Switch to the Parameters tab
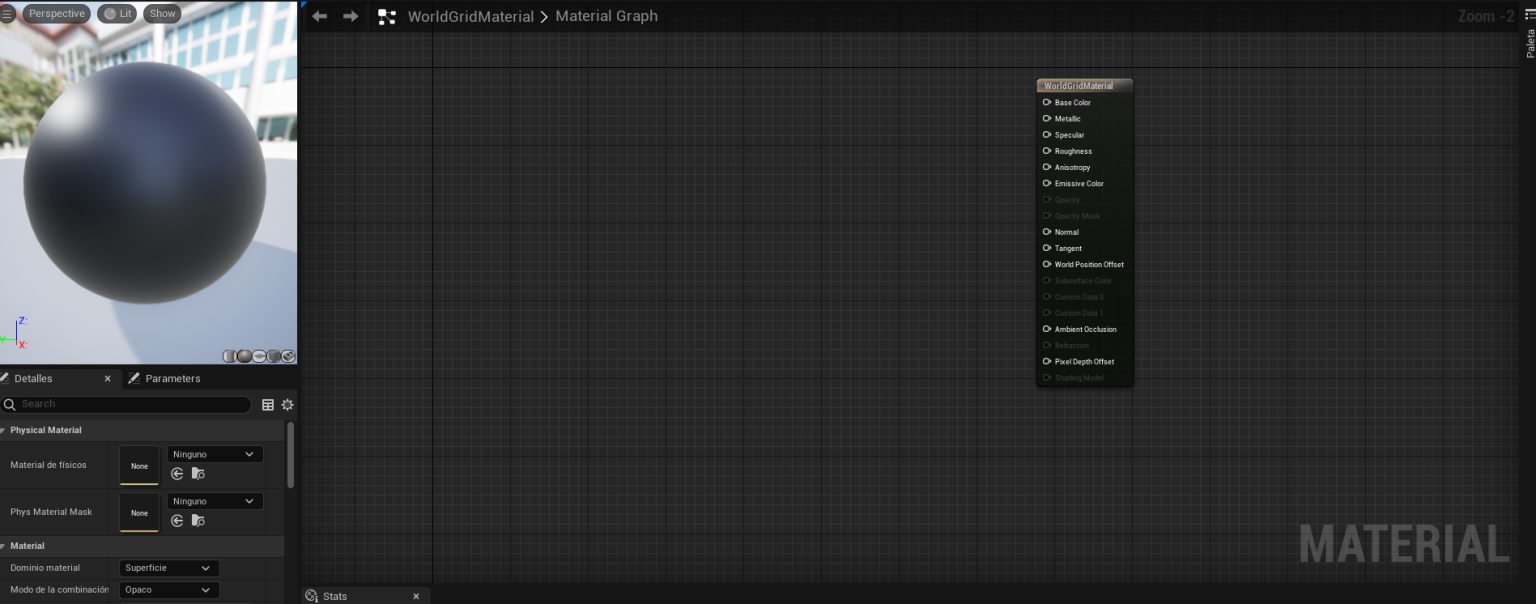Viewport: 1536px width, 604px height. tap(172, 379)
